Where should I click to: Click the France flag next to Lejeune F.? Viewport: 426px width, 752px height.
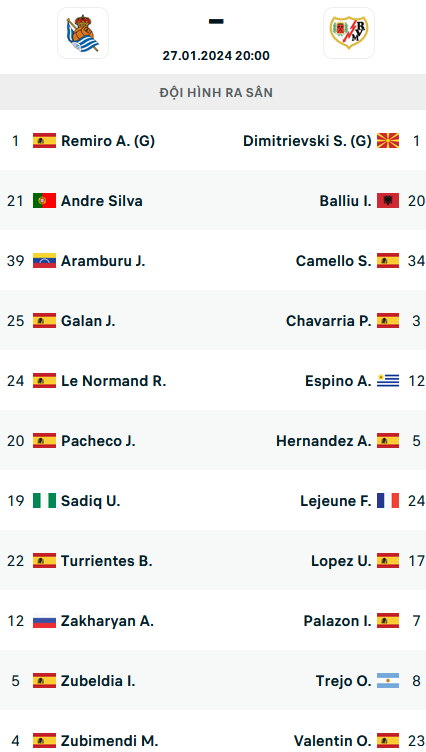coord(388,501)
